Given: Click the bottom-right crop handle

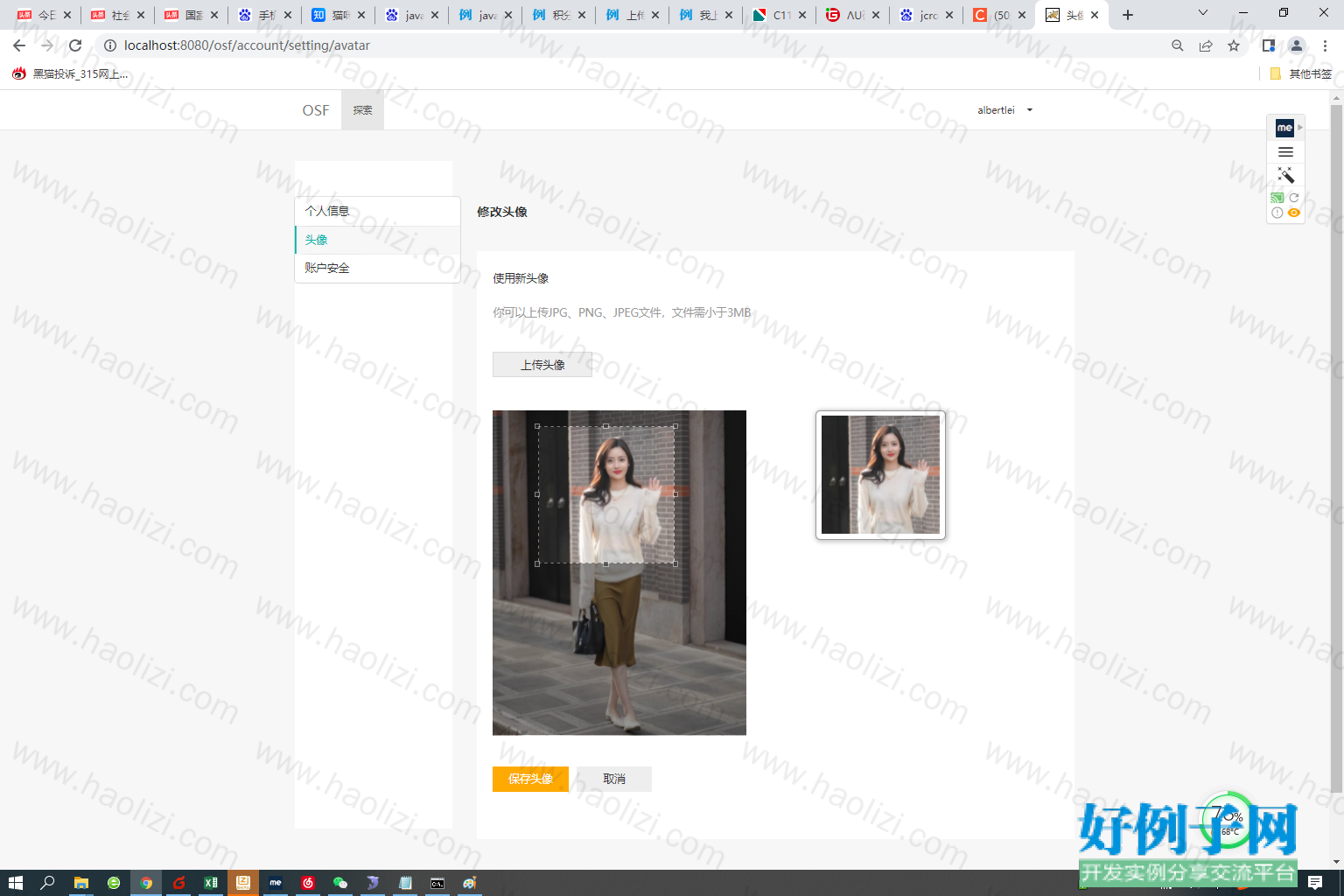Looking at the screenshot, I should 675,563.
